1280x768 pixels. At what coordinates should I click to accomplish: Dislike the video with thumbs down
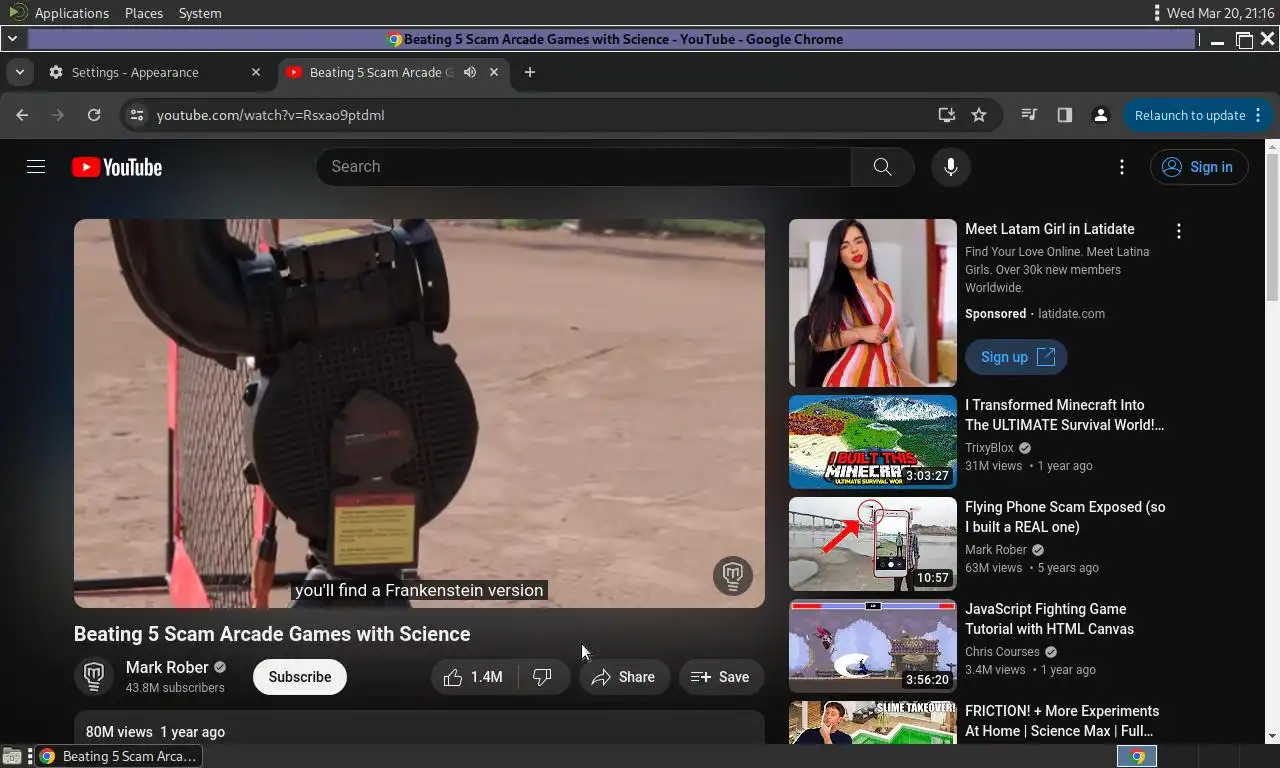tap(543, 677)
